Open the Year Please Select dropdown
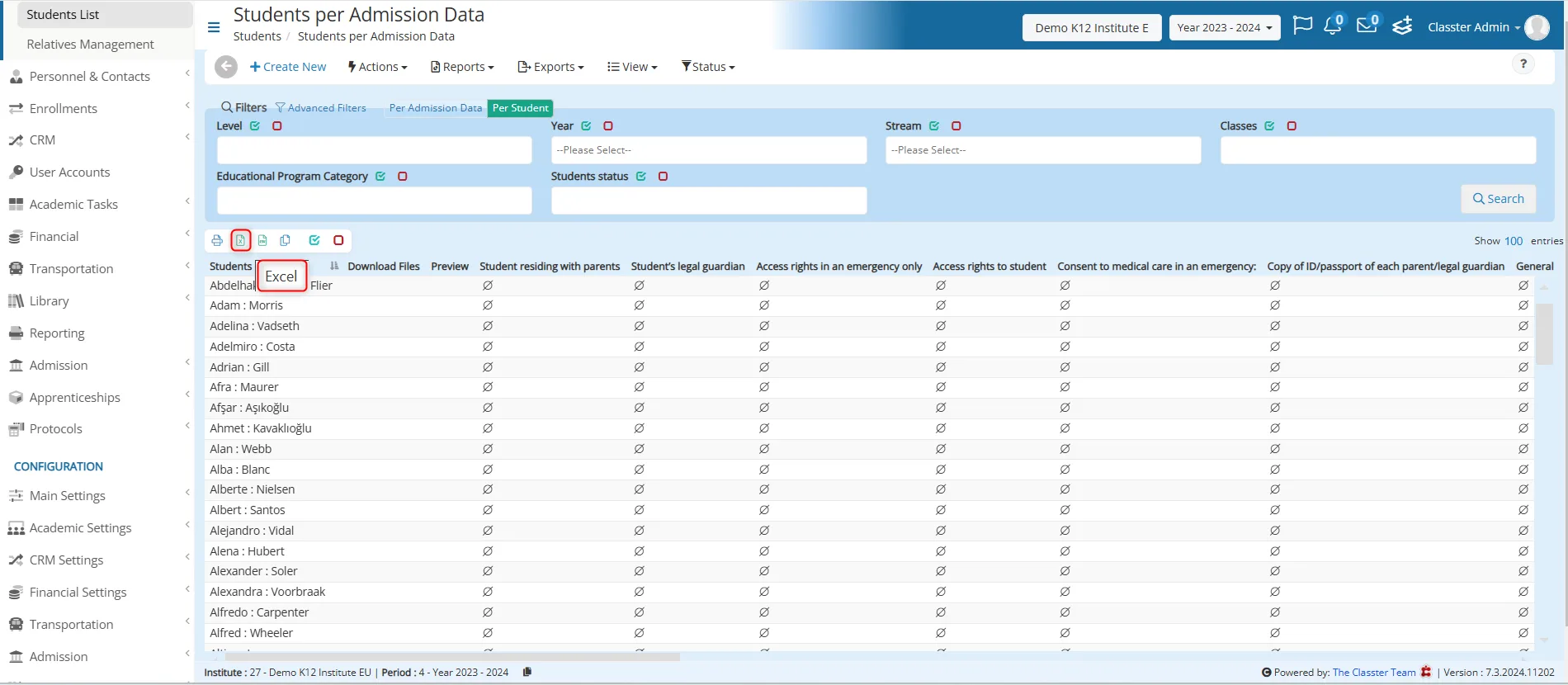 (x=709, y=150)
